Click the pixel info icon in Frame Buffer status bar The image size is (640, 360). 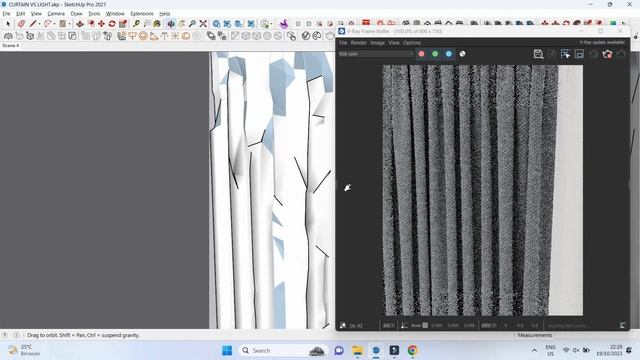tap(343, 325)
